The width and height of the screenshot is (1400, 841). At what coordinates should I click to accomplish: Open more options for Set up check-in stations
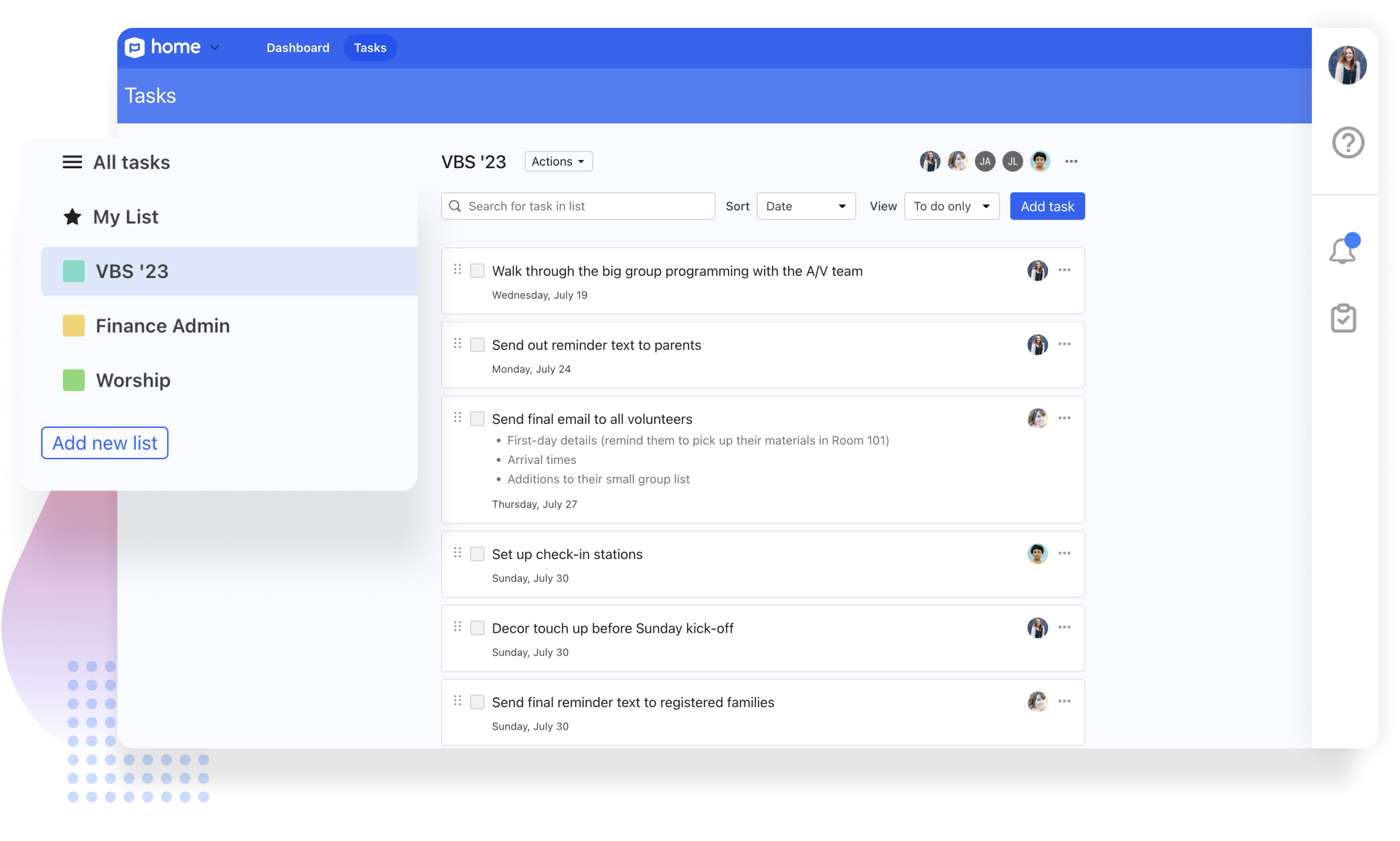(x=1064, y=553)
